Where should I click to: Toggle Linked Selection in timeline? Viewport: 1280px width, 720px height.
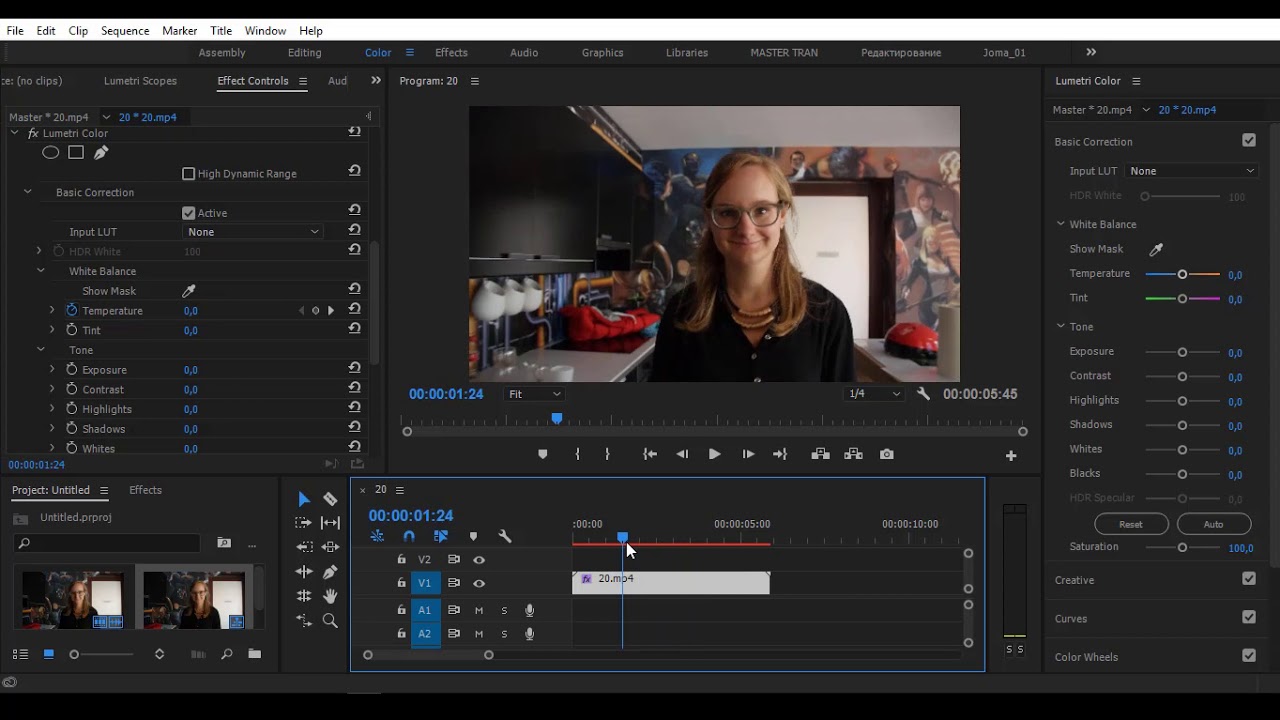[441, 537]
